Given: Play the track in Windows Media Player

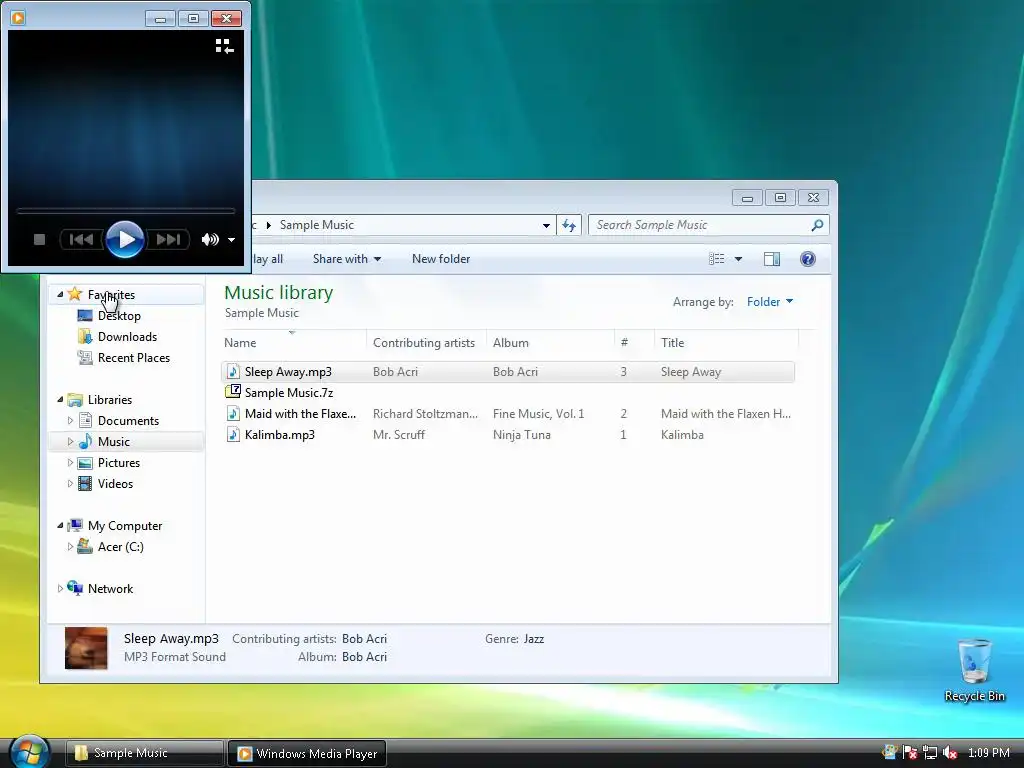Looking at the screenshot, I should [125, 239].
